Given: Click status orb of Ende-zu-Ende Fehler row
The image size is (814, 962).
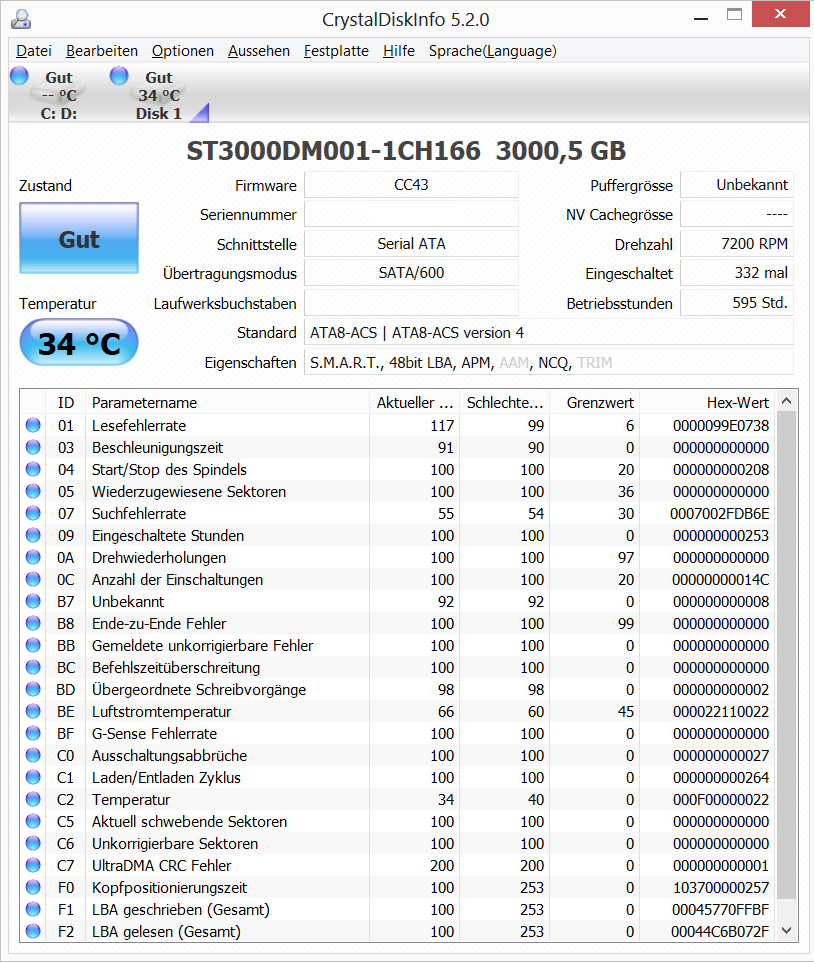Looking at the screenshot, I should [x=33, y=623].
